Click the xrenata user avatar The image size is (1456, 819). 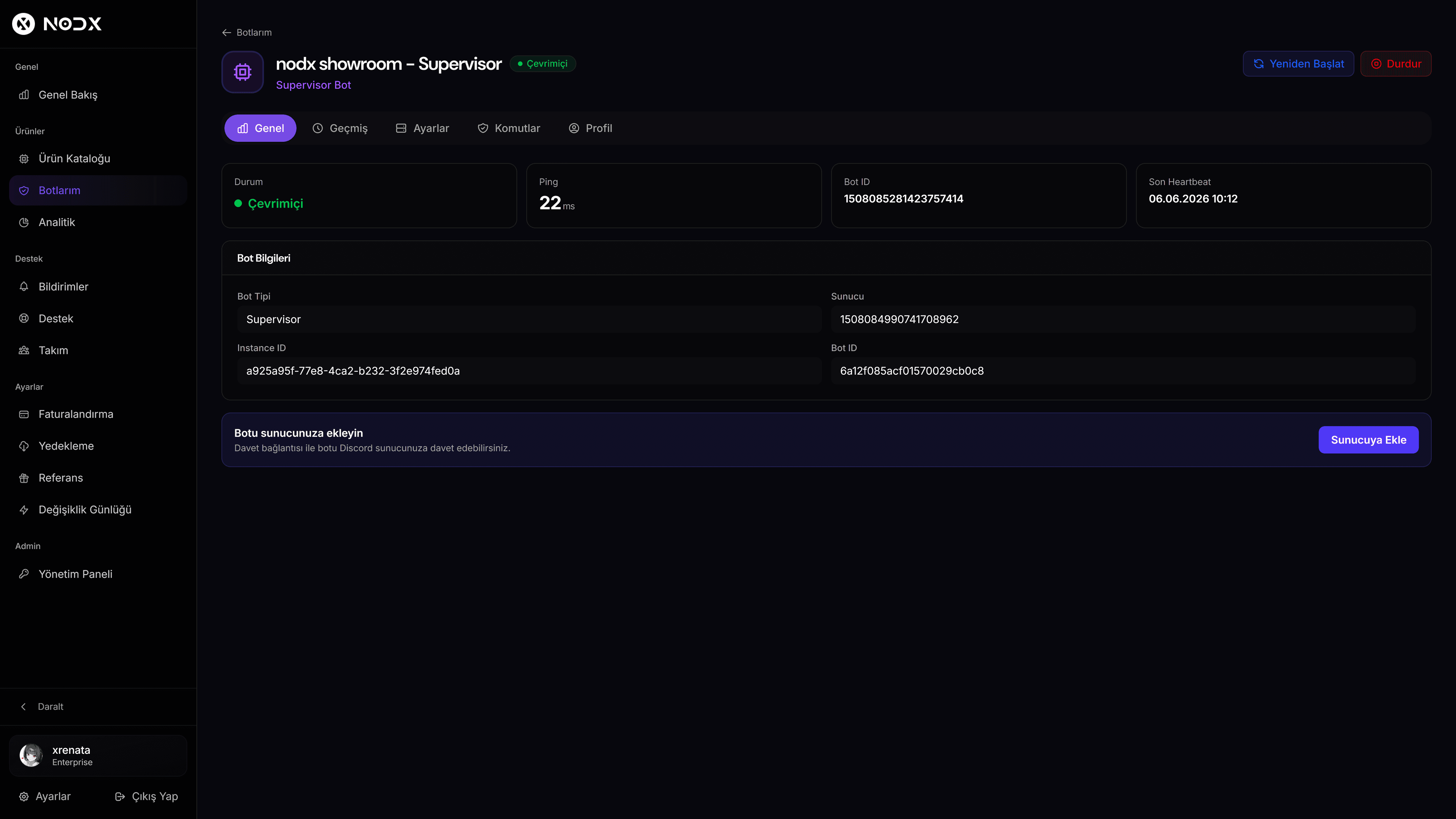(x=31, y=755)
